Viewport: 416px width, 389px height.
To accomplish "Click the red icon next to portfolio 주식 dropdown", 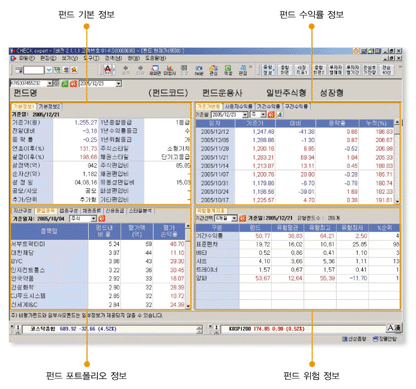I will (102, 219).
